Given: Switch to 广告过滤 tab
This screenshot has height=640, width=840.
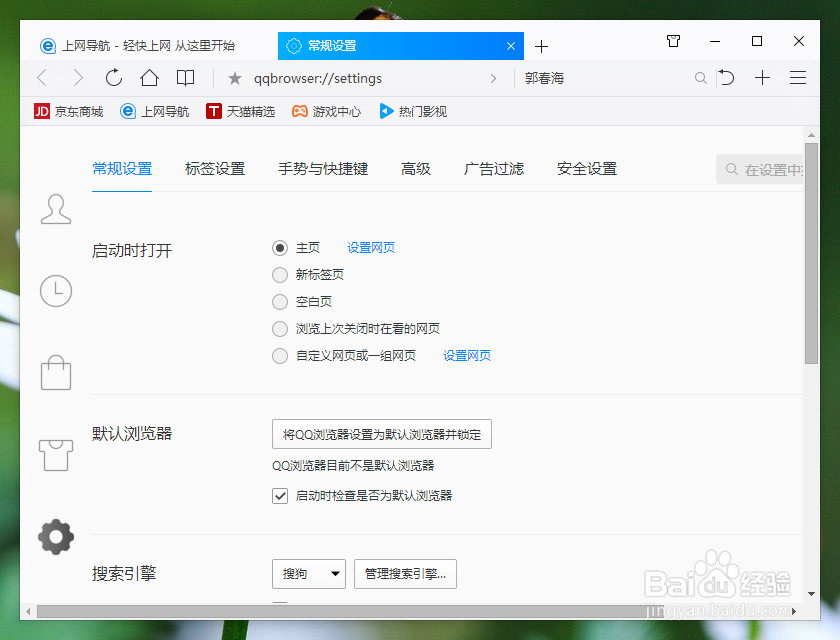Looking at the screenshot, I should 494,169.
